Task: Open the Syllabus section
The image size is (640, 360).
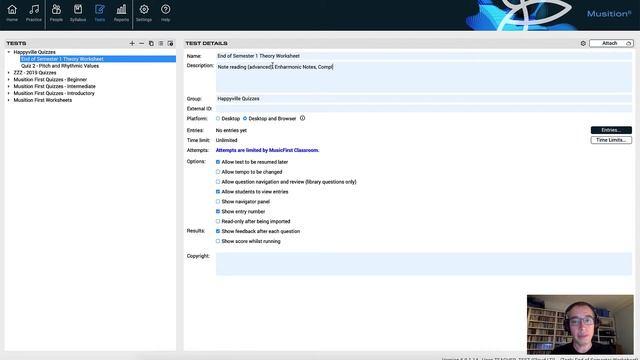Action: pos(78,13)
